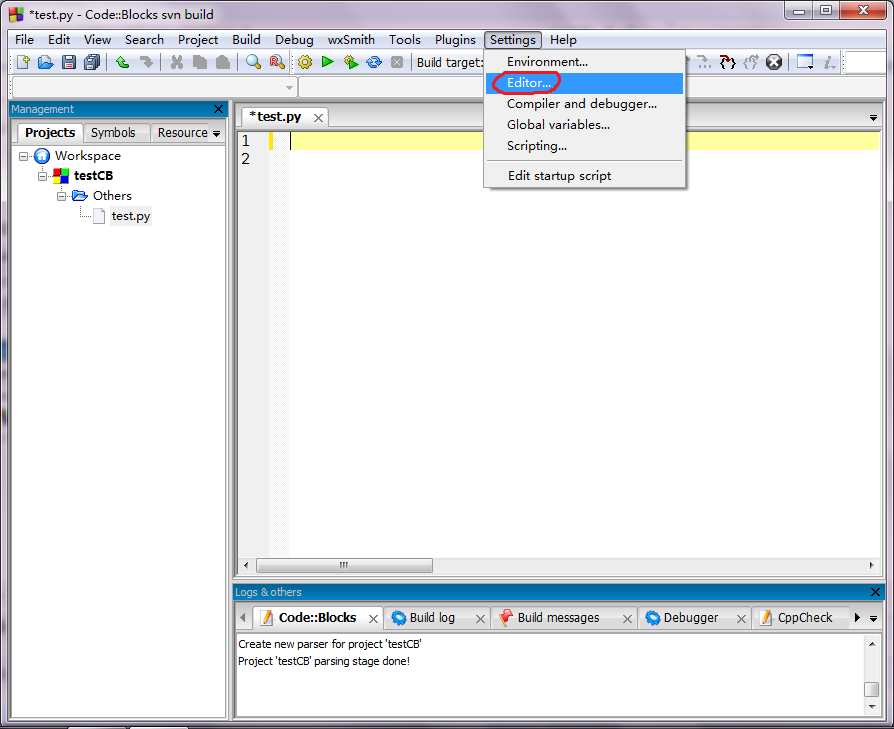The image size is (894, 729).
Task: Click the log line 'Project 'testCB' parsing stage done!'
Action: click(324, 662)
